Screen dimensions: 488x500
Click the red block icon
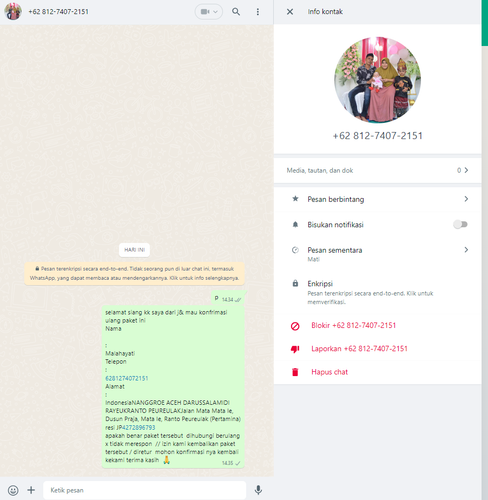point(295,326)
